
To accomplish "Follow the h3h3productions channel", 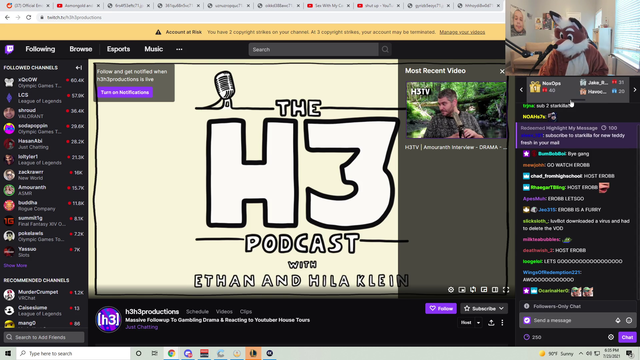I will tap(441, 309).
